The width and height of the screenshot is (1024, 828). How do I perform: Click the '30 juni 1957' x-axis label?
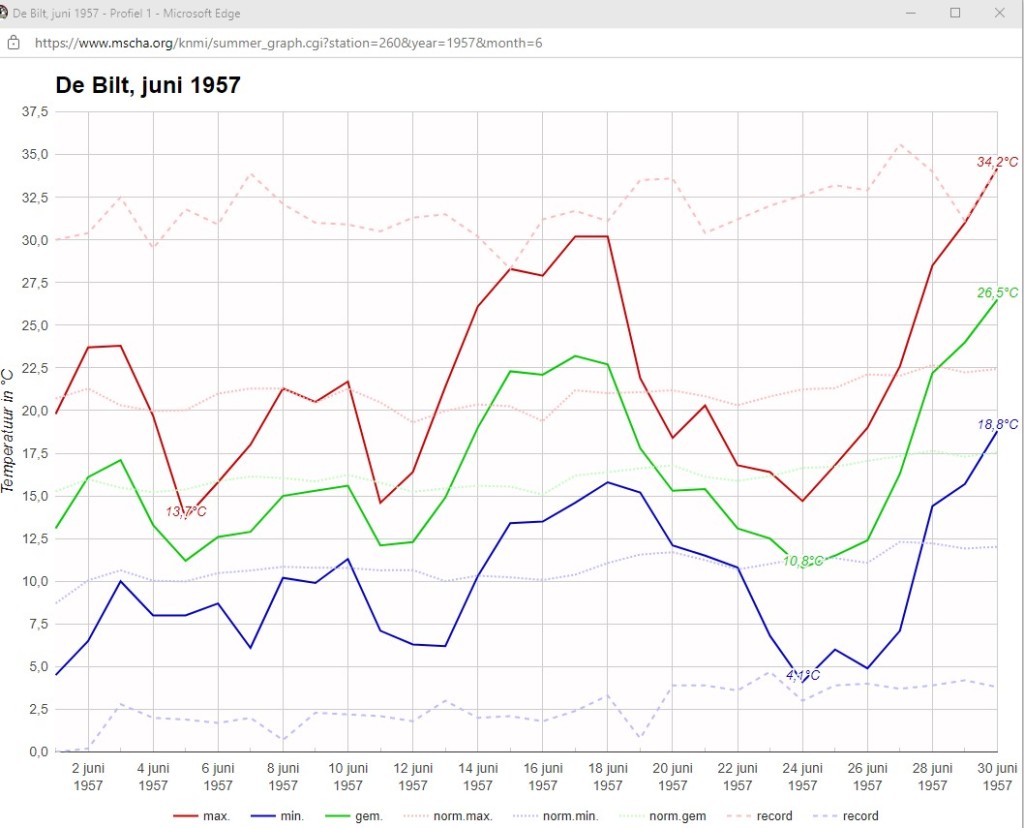[997, 776]
